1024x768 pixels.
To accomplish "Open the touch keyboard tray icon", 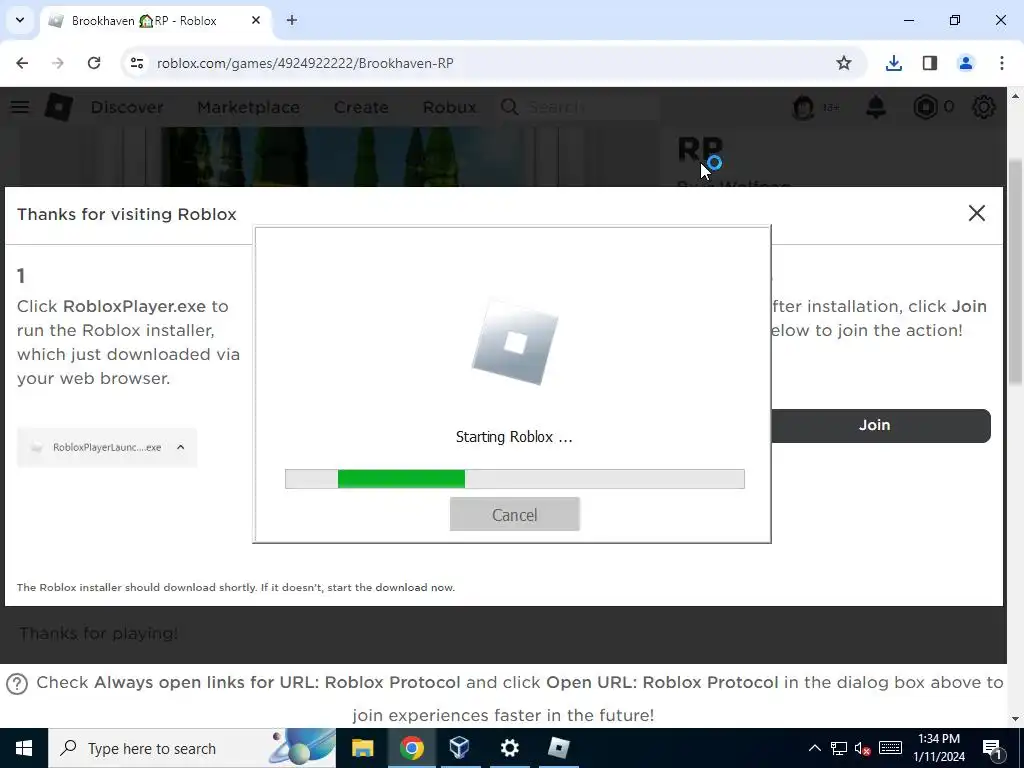I will point(890,748).
